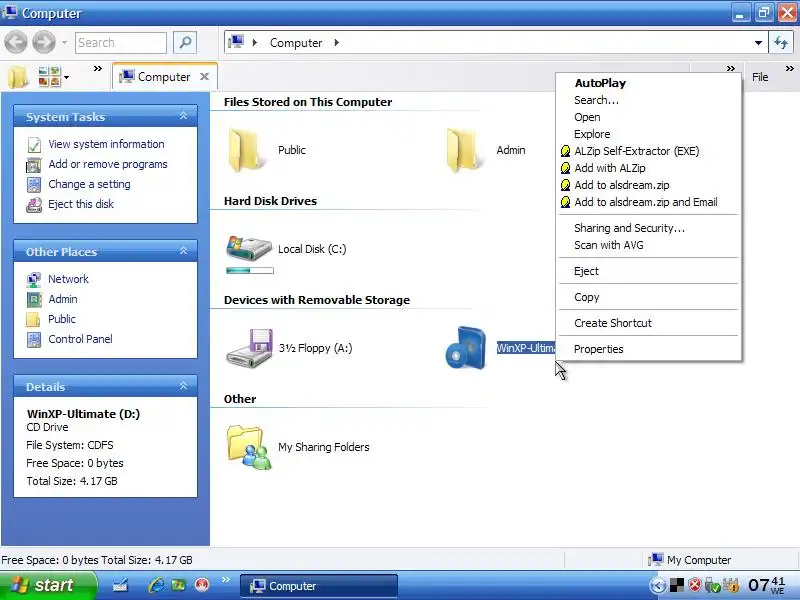
Task: Expand the address bar history dropdown
Action: pos(758,43)
